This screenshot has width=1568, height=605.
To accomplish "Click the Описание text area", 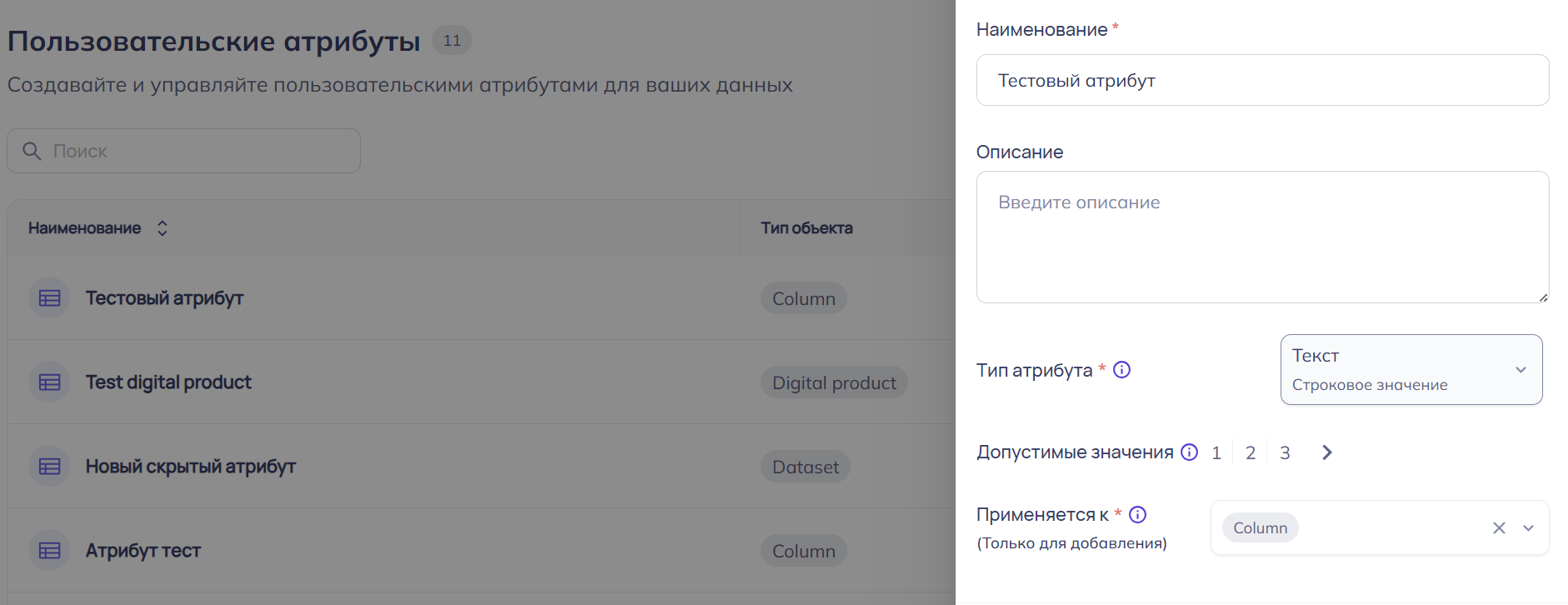I will pos(1261,237).
